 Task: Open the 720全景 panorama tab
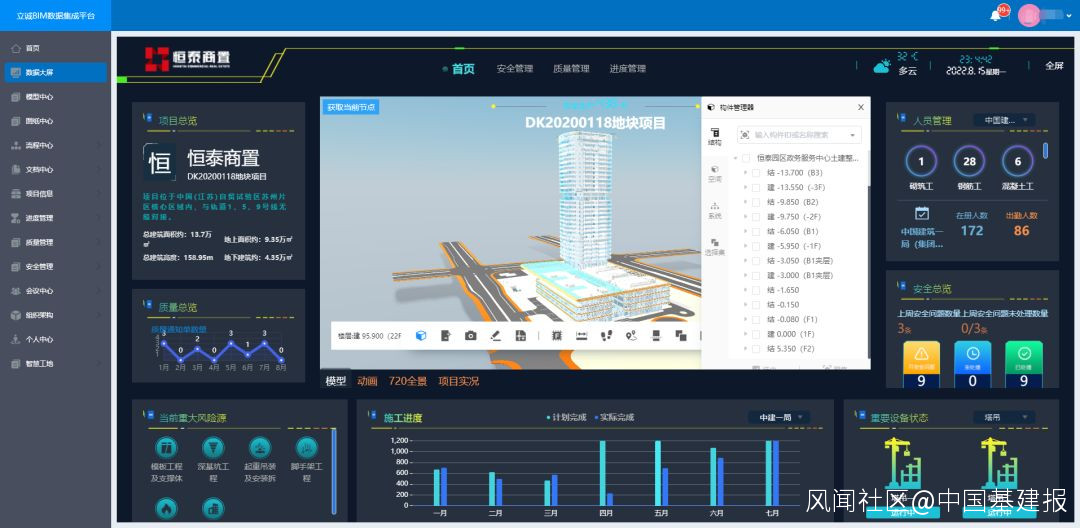(x=408, y=381)
